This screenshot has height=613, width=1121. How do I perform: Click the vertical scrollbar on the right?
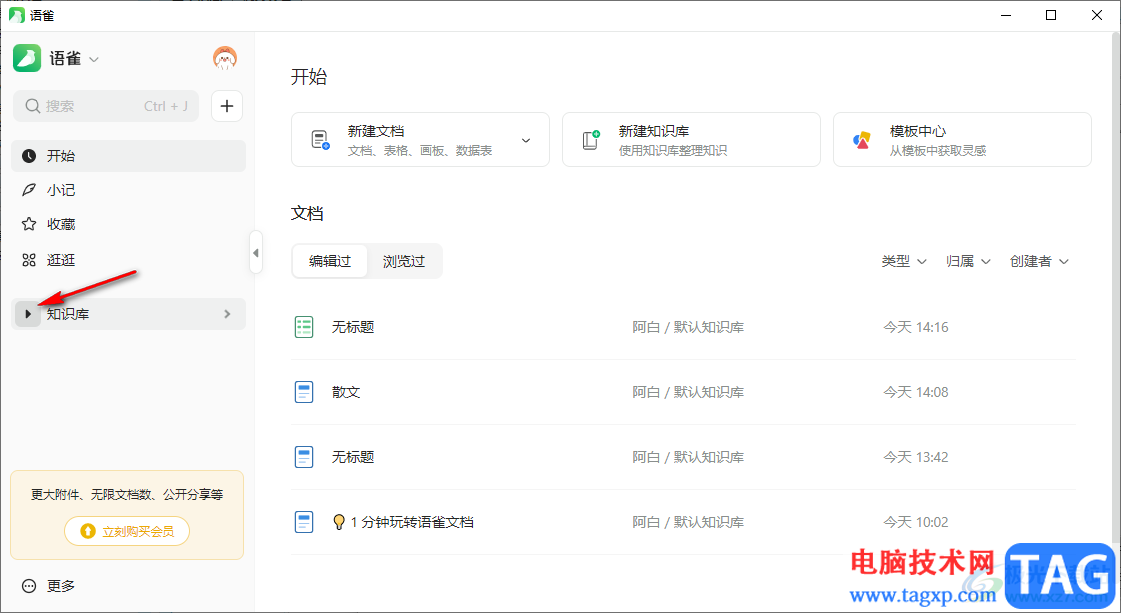(1116, 286)
